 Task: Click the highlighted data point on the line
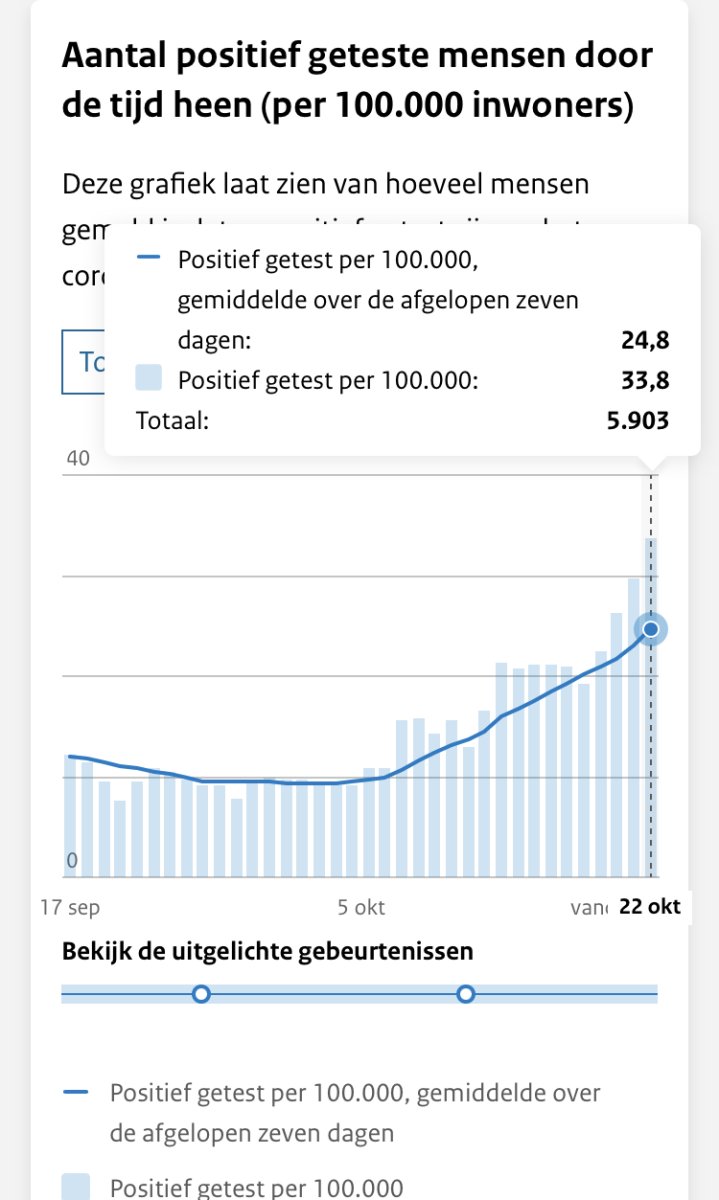651,629
